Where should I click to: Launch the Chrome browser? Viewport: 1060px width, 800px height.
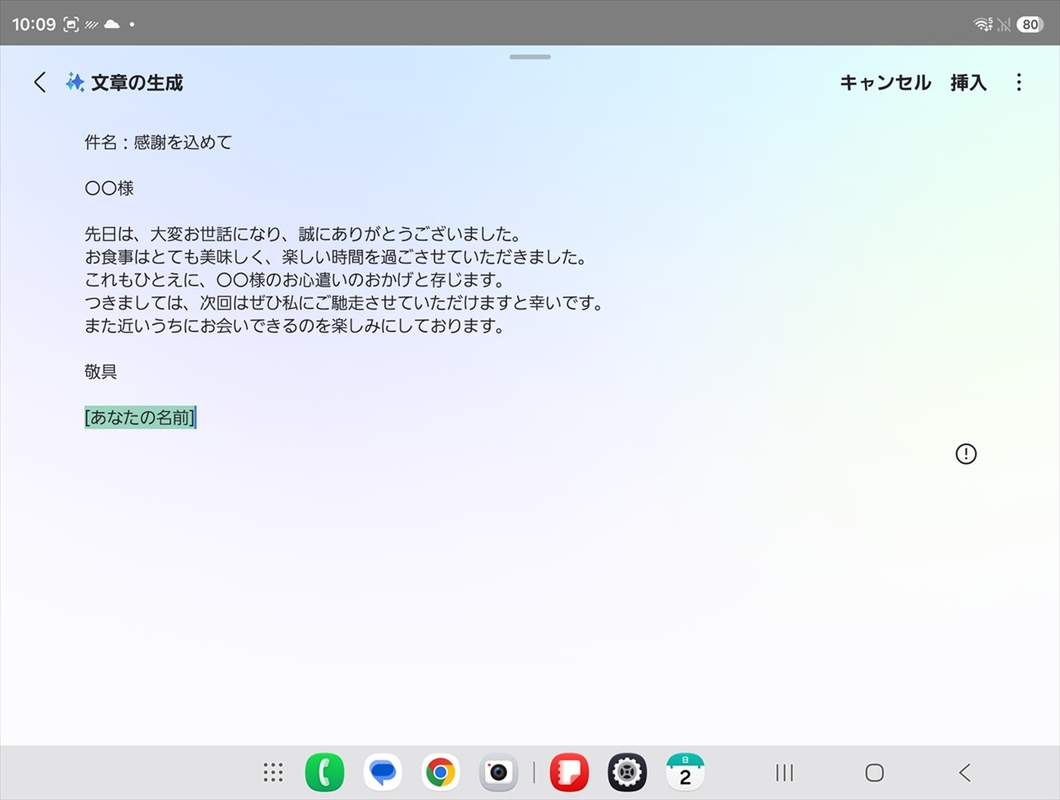coord(441,772)
